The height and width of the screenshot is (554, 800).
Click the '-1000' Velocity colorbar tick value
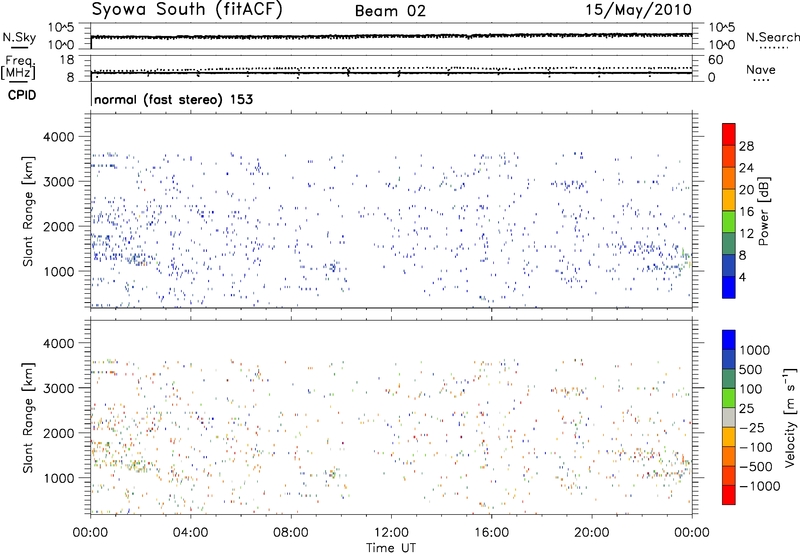point(760,486)
